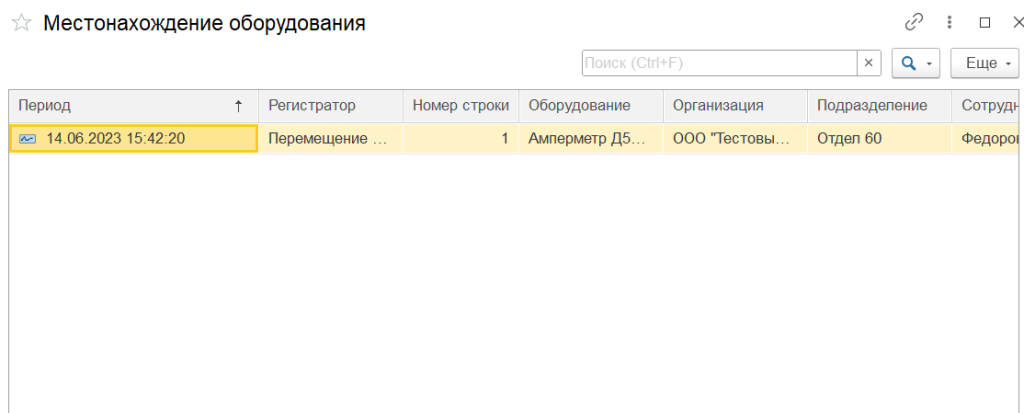1024x413 pixels.
Task: Select the record icon in first row
Action: [28, 139]
